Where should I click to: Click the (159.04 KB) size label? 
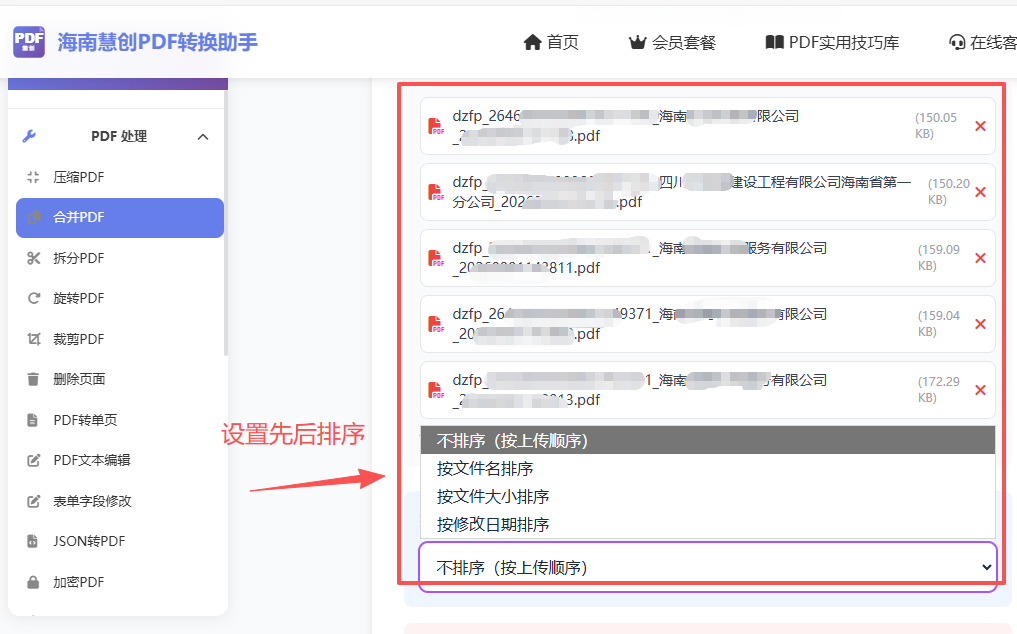939,323
